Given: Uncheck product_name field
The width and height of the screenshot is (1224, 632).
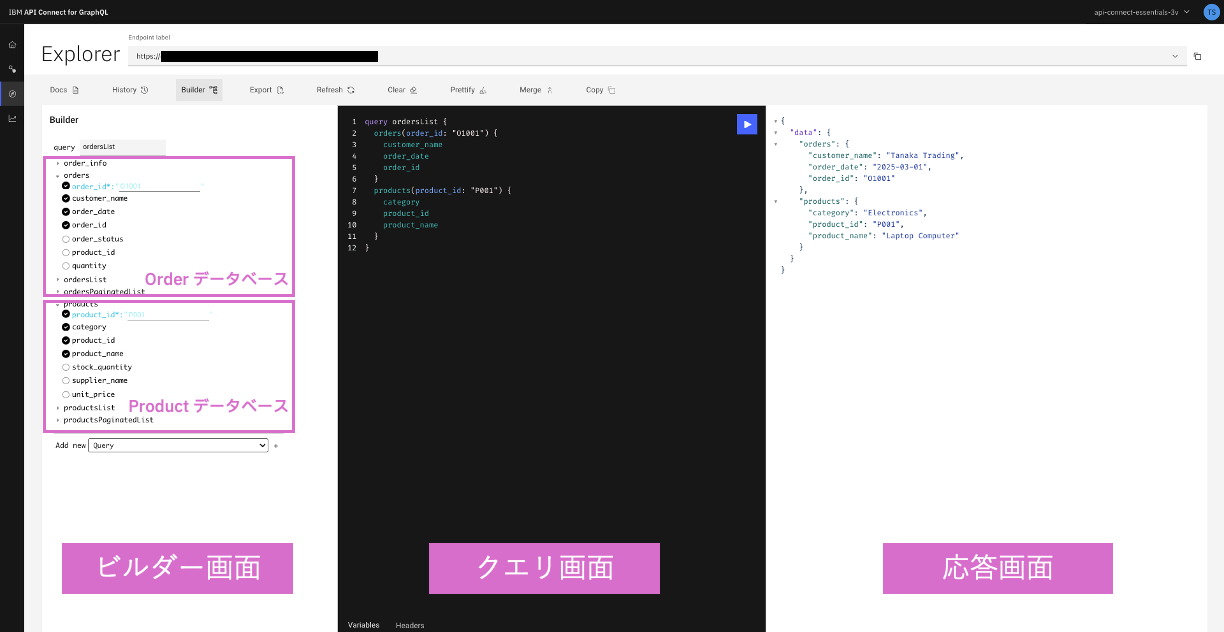Looking at the screenshot, I should tap(66, 353).
